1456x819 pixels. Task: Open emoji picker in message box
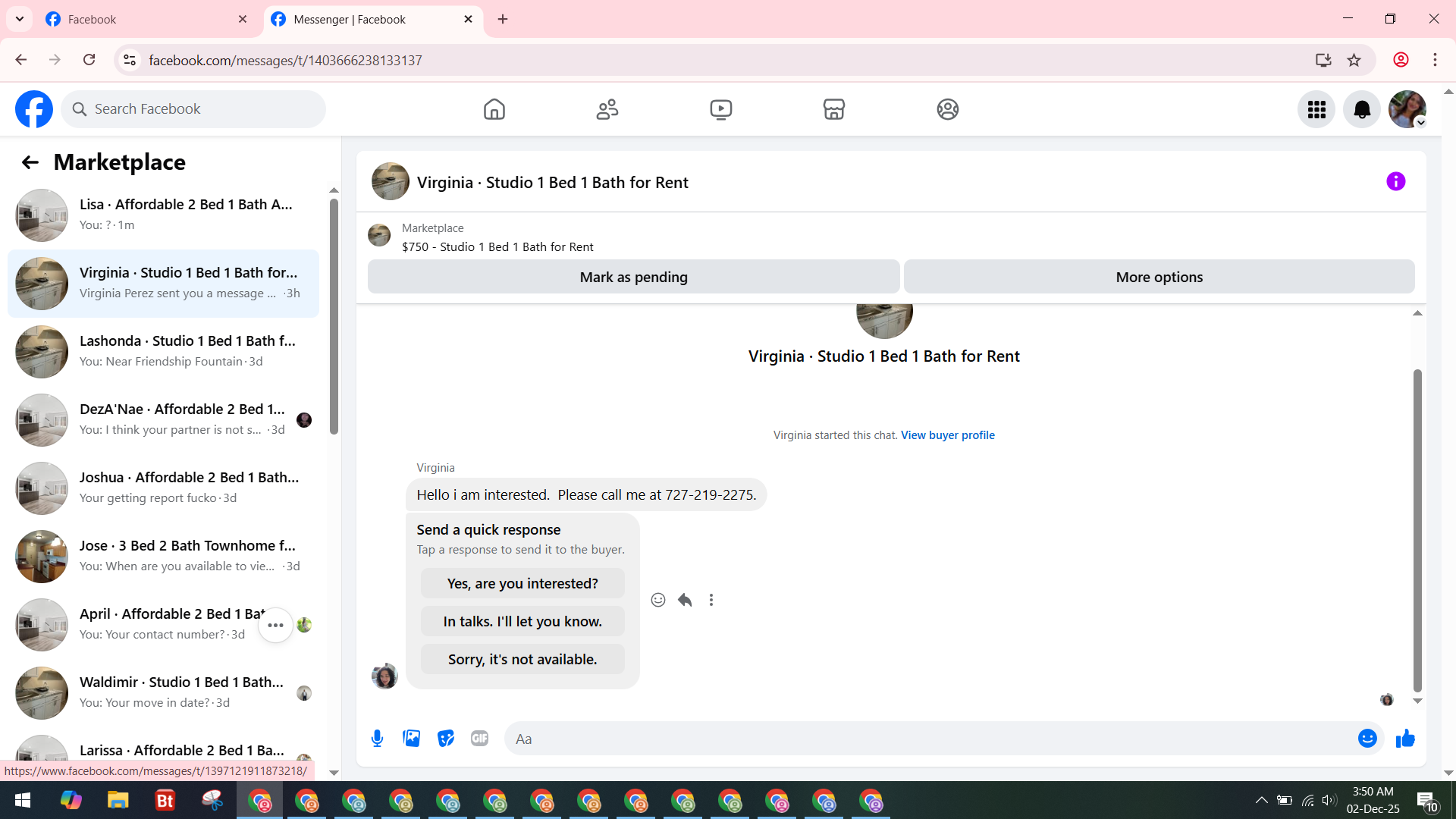pos(1367,739)
